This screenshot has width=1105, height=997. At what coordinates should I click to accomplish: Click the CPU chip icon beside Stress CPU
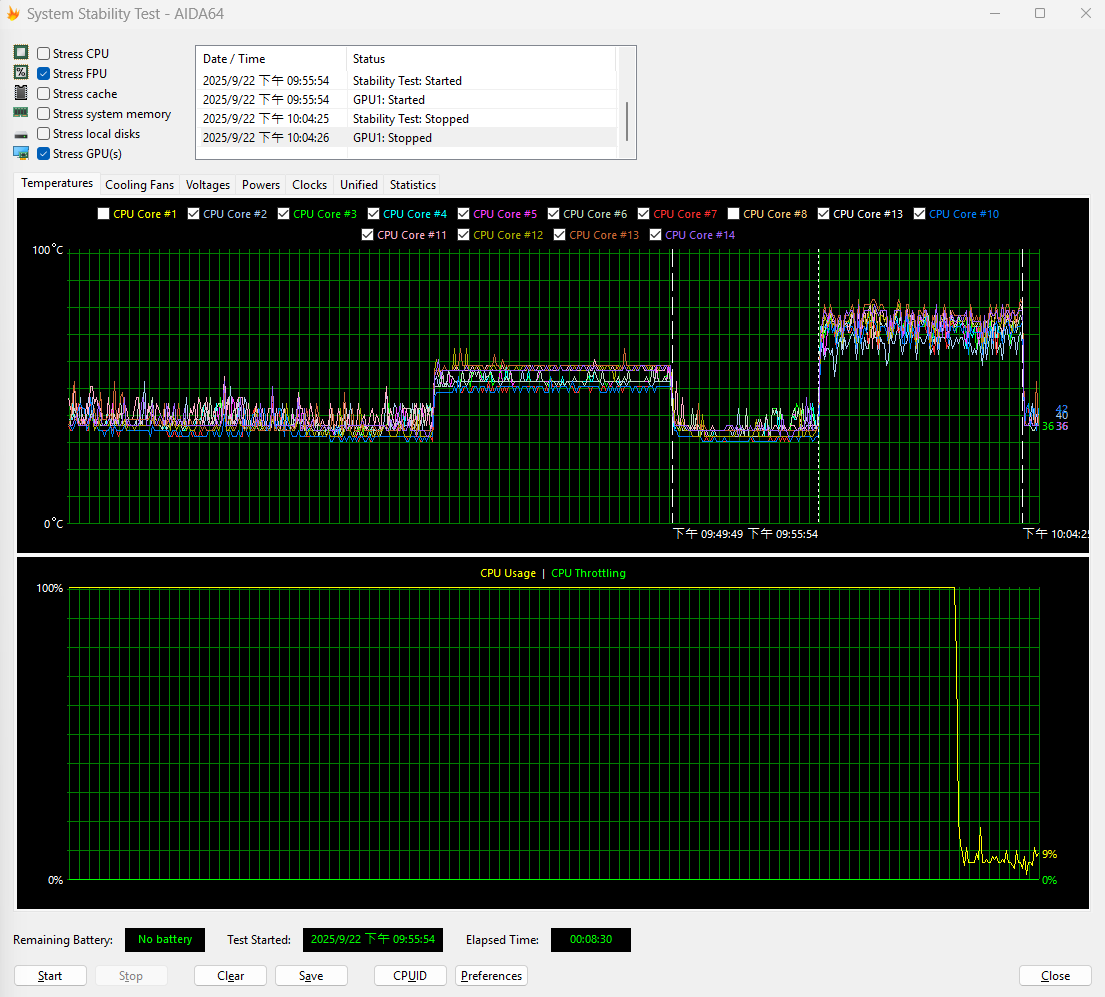point(20,53)
